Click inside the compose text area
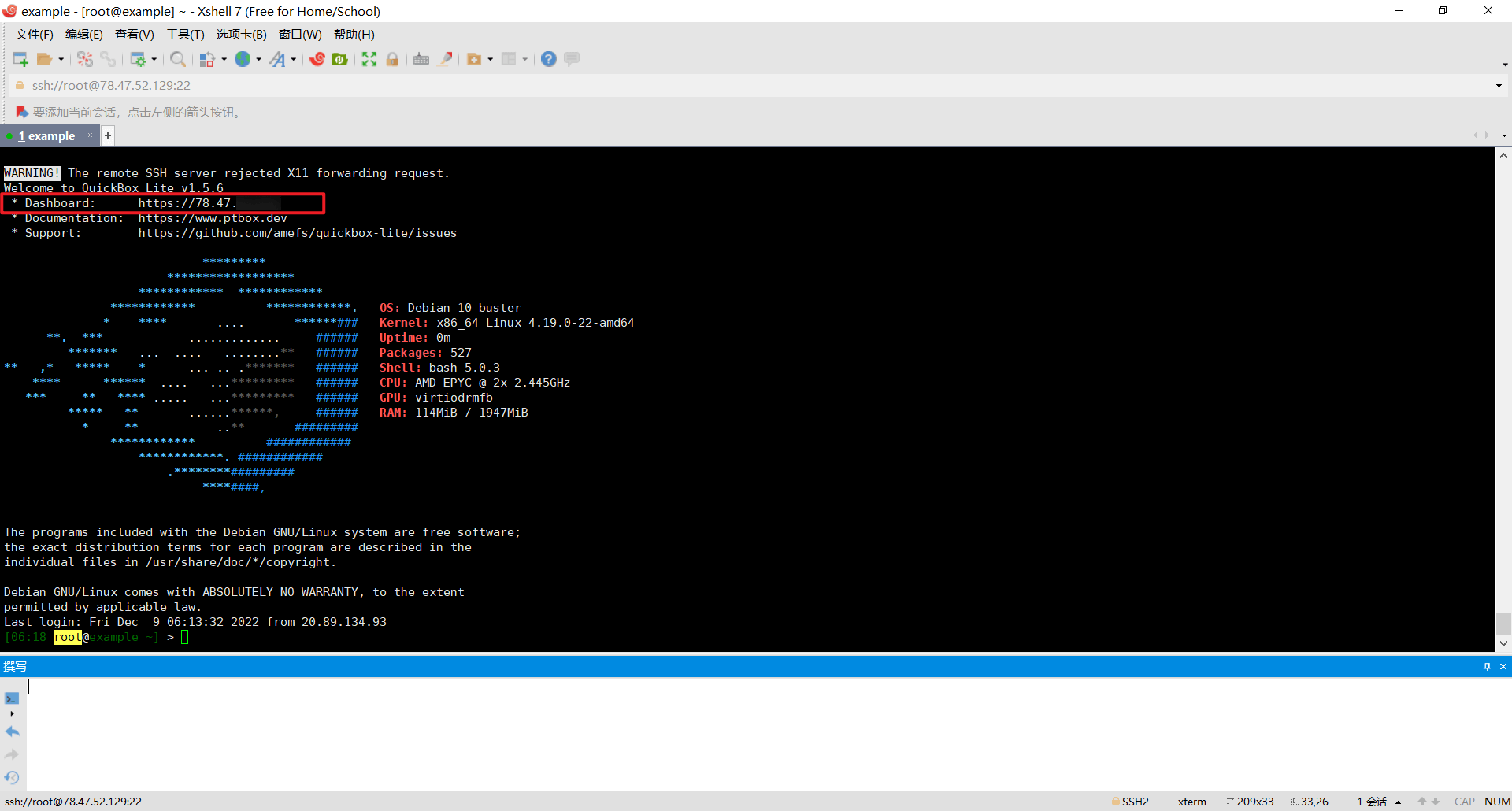Image resolution: width=1512 pixels, height=811 pixels. coord(709,732)
